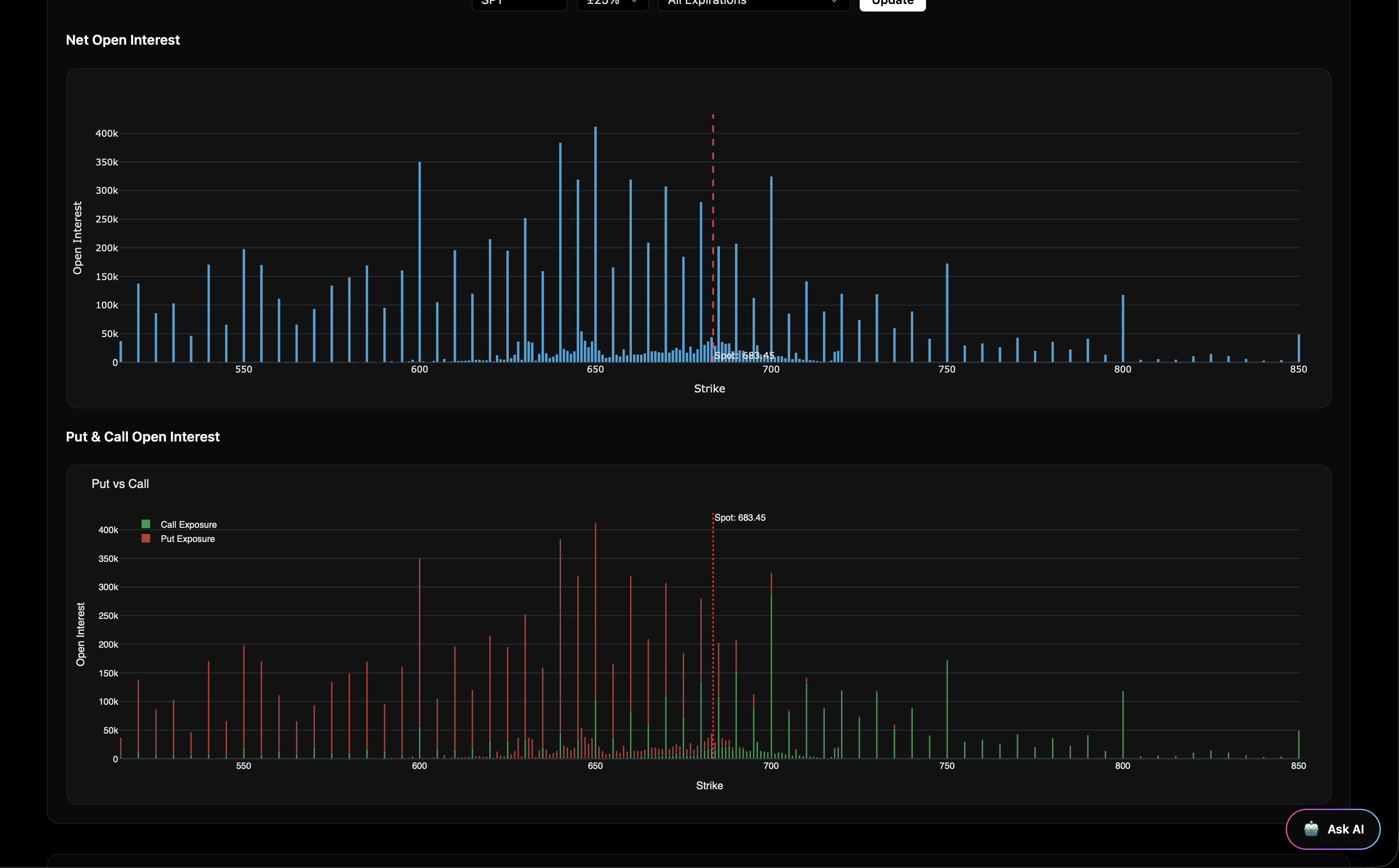Click the dotted Spot: 683.45 line in Put vs Call
1399x868 pixels.
[714, 631]
